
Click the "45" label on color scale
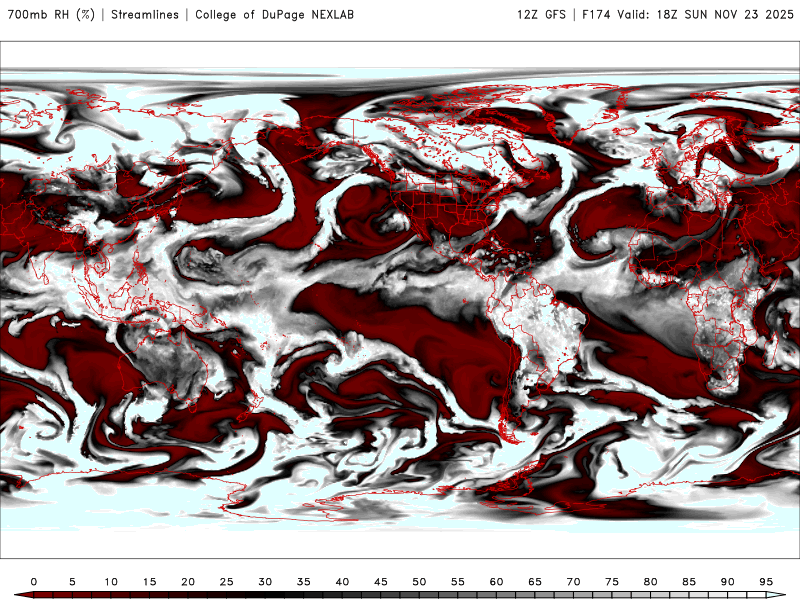click(x=381, y=582)
